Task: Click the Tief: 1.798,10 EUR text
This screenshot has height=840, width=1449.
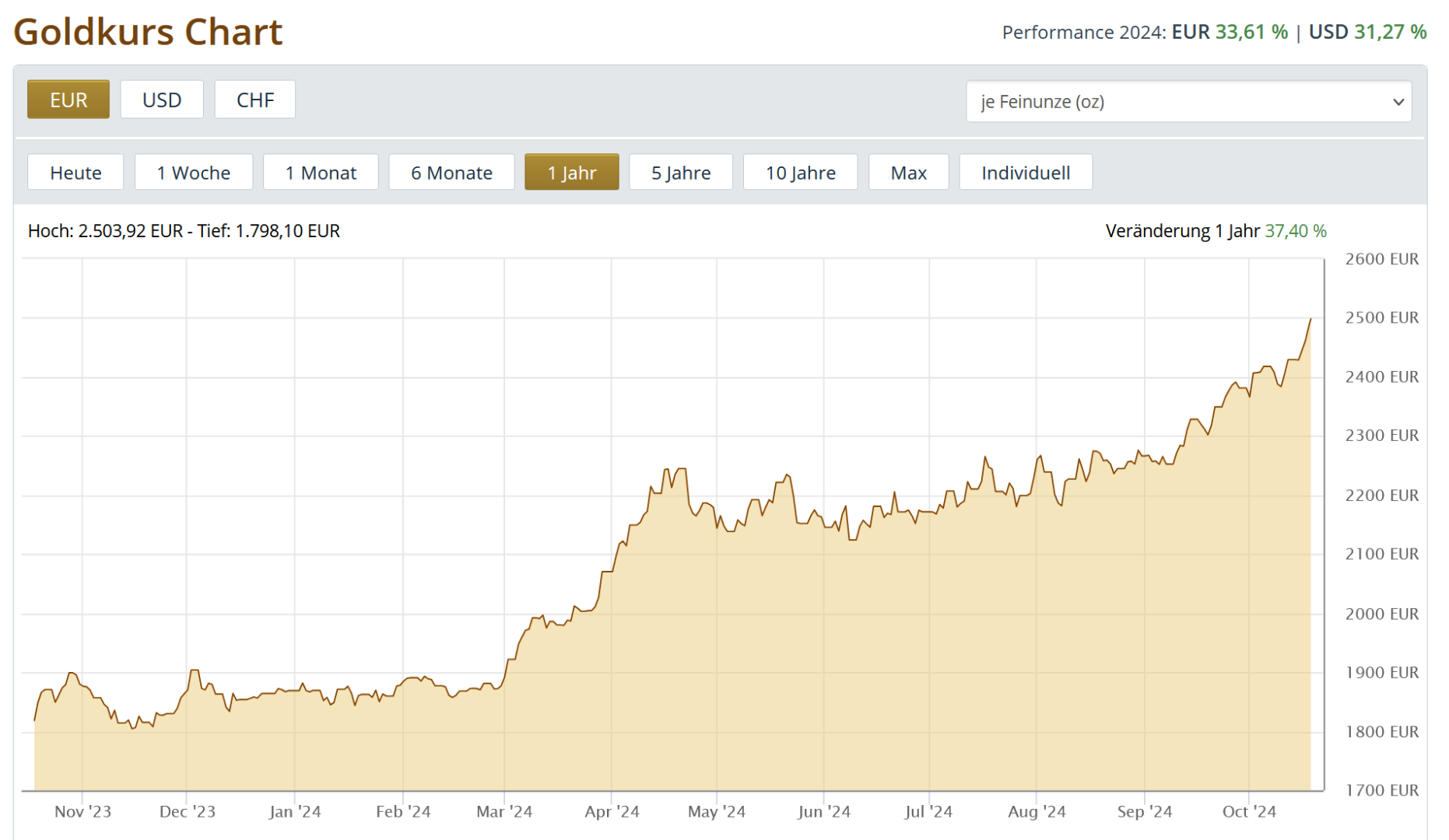Action: [268, 231]
